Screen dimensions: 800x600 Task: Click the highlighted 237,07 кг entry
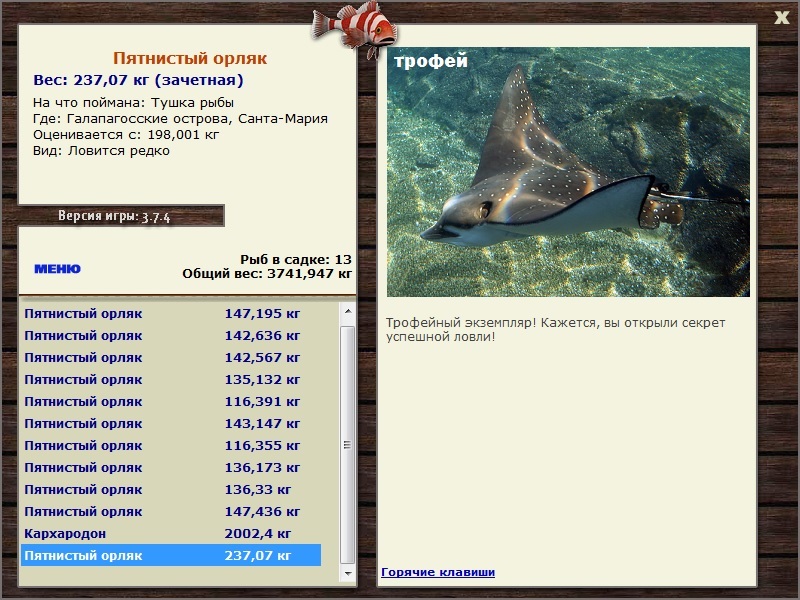[x=171, y=555]
